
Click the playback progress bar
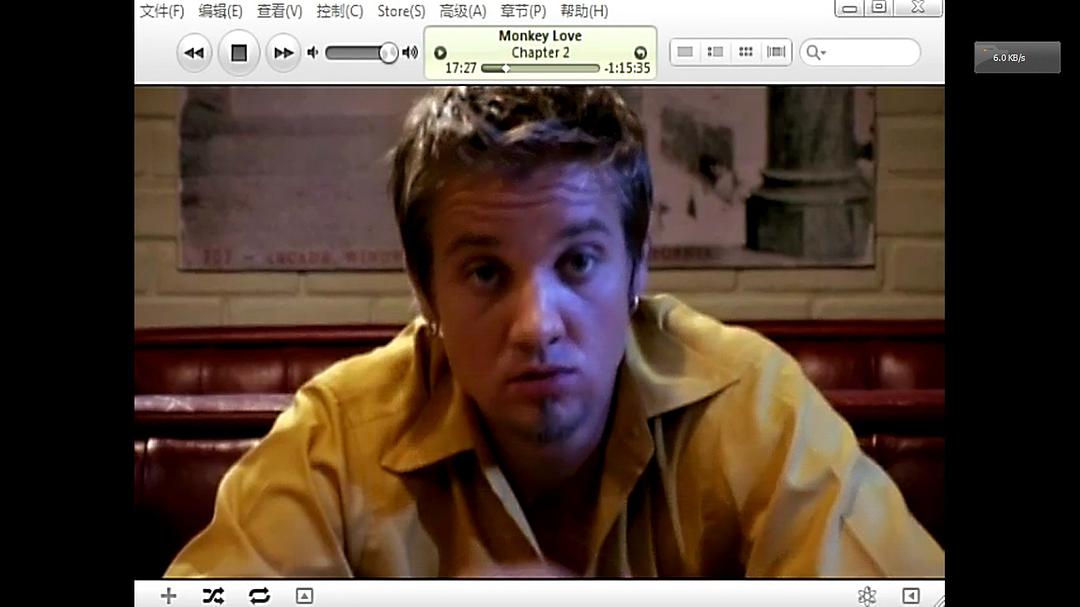[540, 69]
